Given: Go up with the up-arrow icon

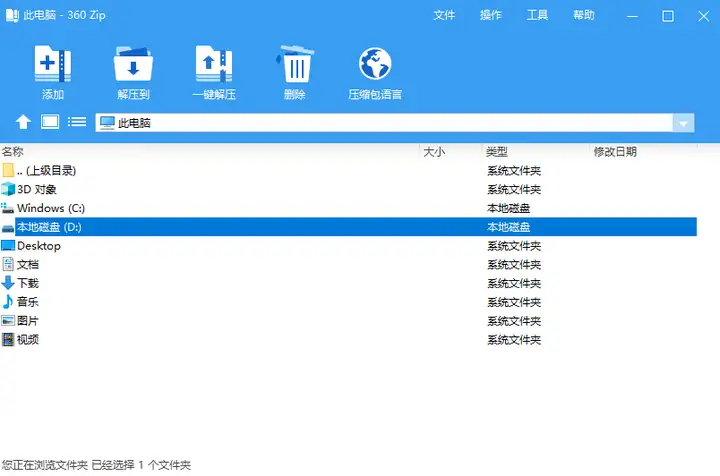Looking at the screenshot, I should 23,122.
